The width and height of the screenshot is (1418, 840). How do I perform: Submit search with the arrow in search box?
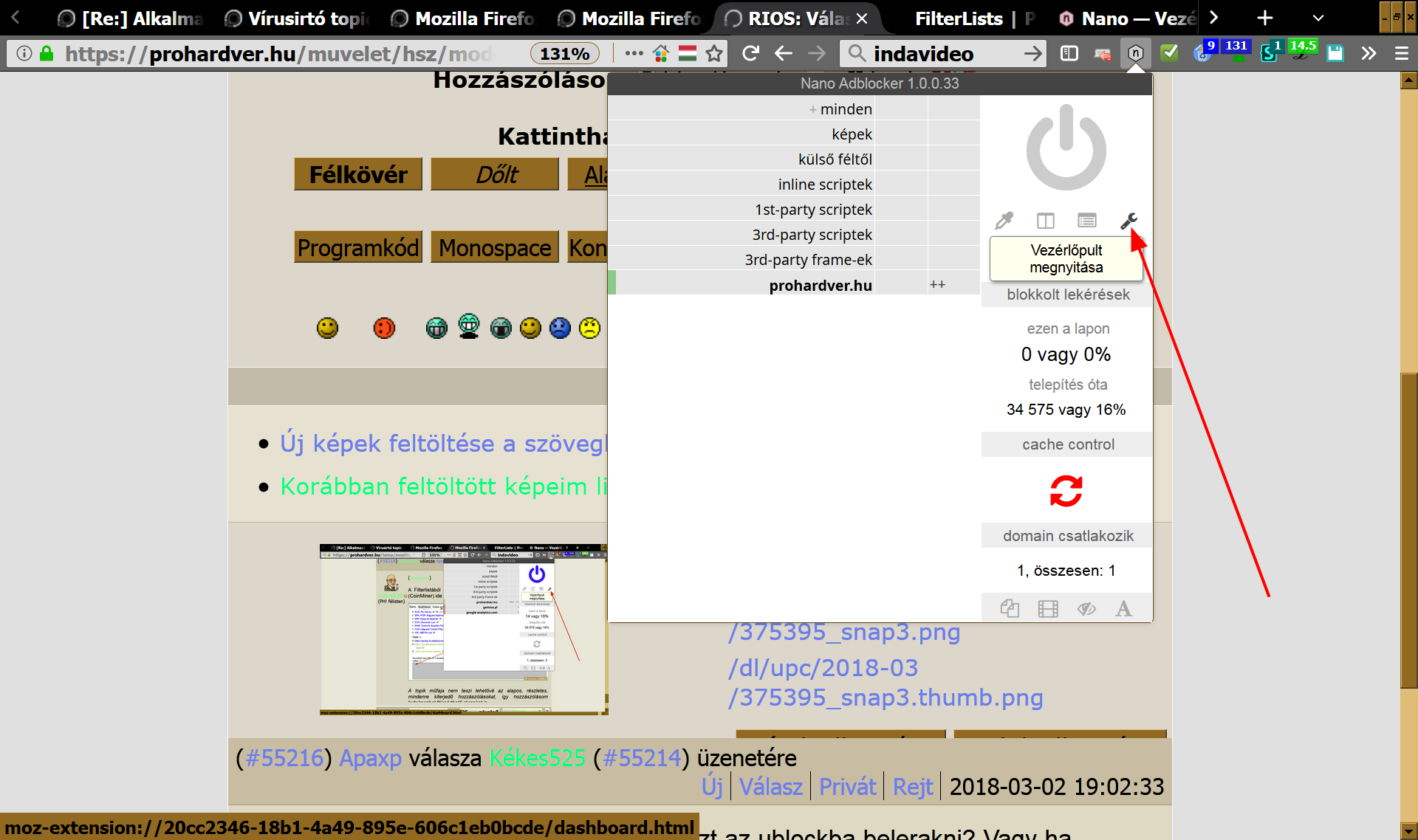click(x=1032, y=53)
